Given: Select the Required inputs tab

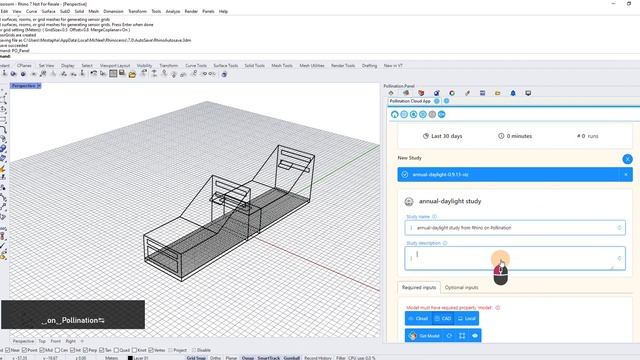Looking at the screenshot, I should click(419, 287).
